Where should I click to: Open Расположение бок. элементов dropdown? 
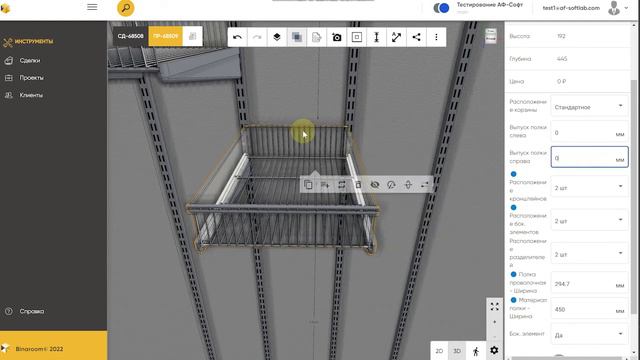coord(589,221)
